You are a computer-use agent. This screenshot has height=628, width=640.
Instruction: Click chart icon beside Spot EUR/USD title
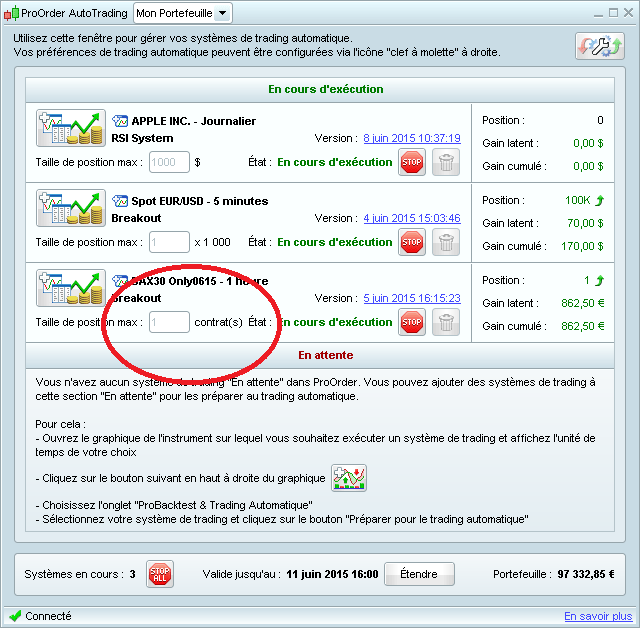point(120,201)
